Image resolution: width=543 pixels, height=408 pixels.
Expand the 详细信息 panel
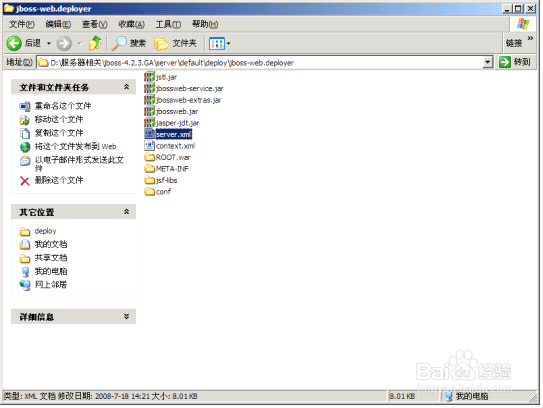[126, 316]
